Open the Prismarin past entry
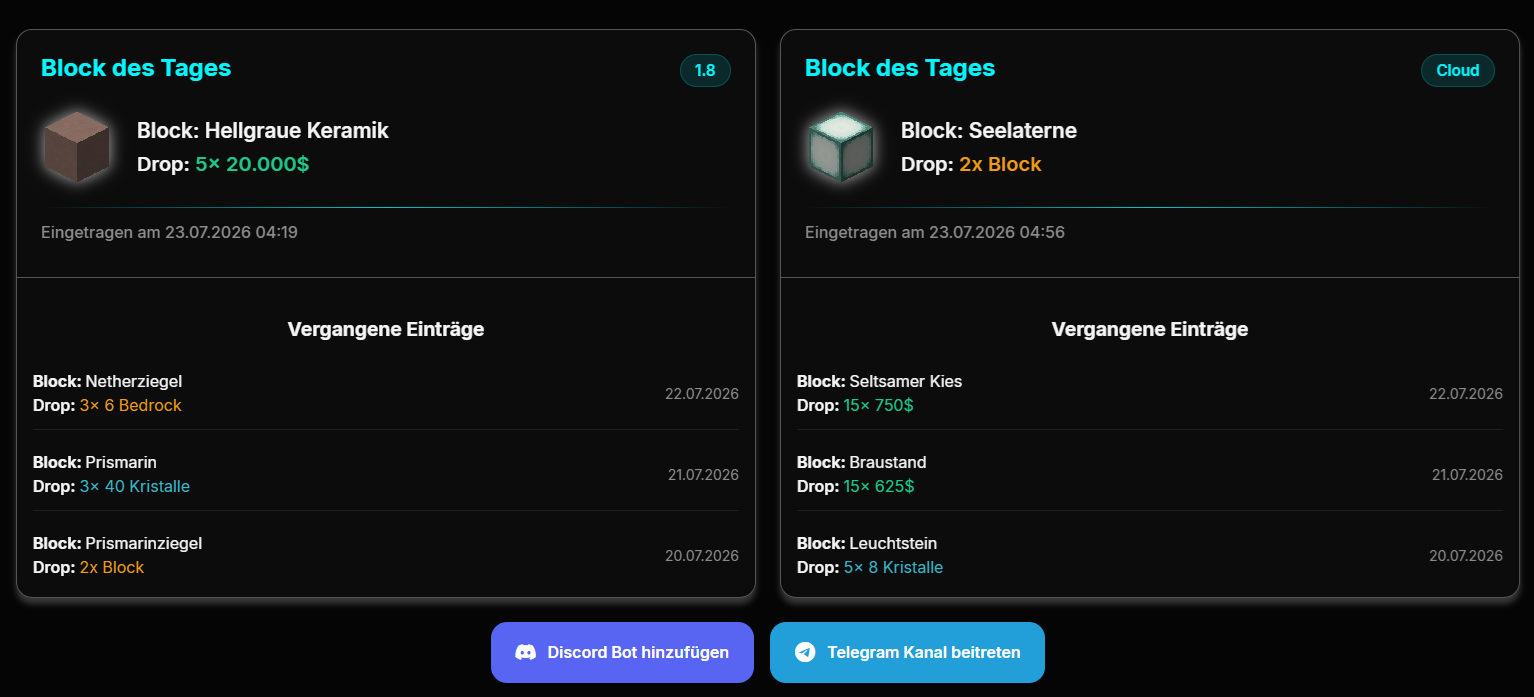The width and height of the screenshot is (1534, 697). (x=386, y=474)
